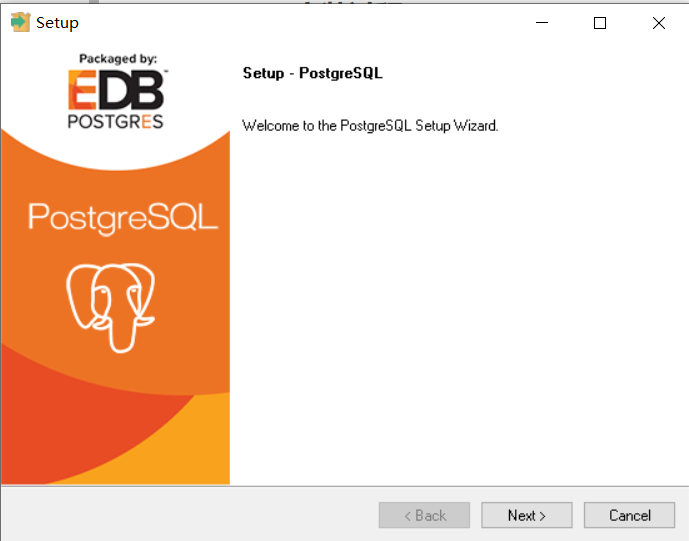The image size is (689, 541).
Task: Click the Next button
Action: 526,515
